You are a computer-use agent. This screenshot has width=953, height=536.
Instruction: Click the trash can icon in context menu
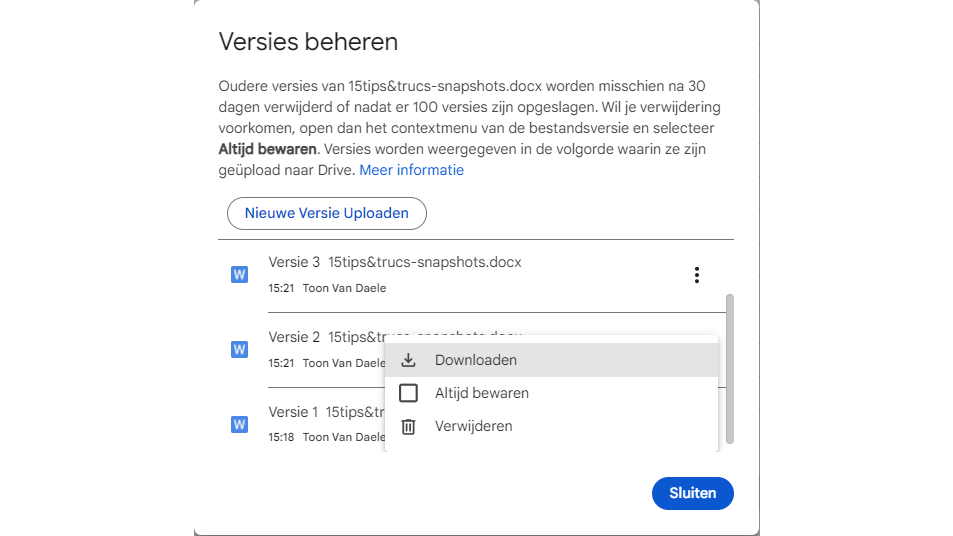point(408,427)
